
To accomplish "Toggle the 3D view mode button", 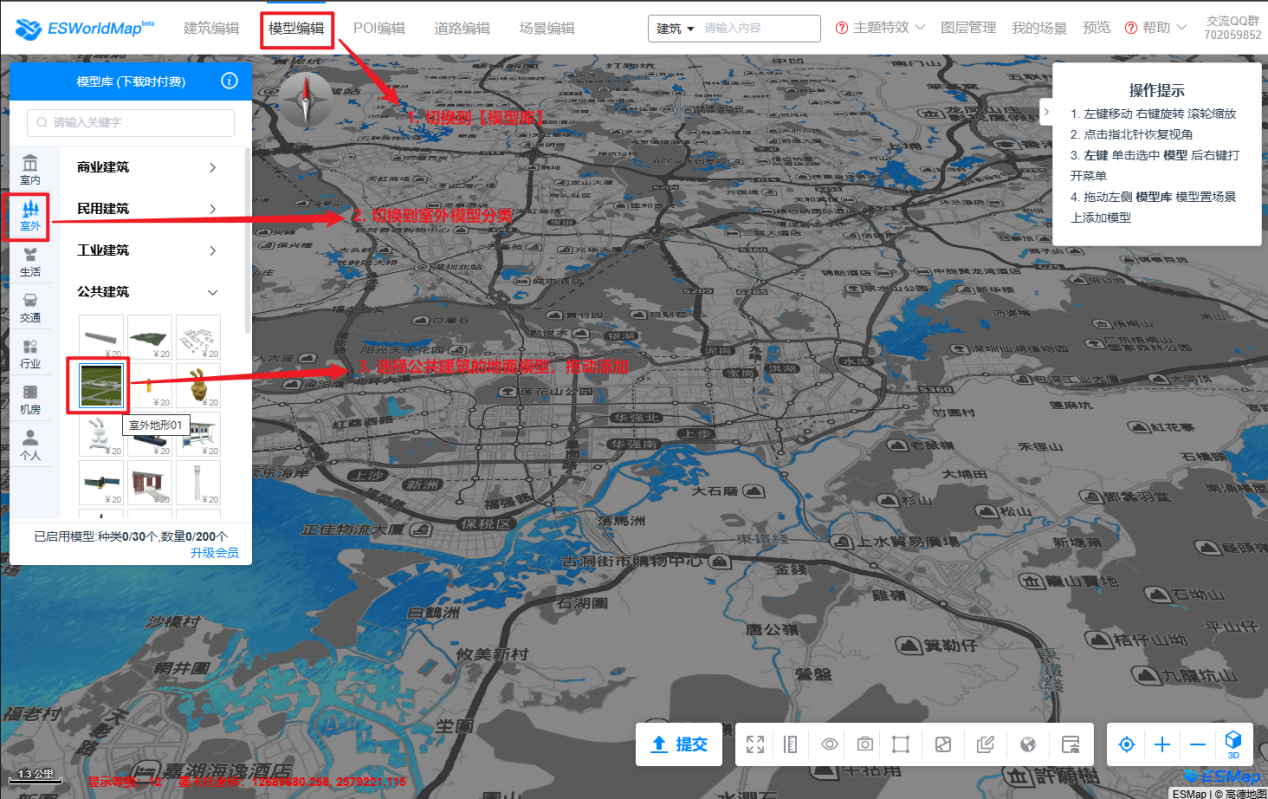I will coord(1233,743).
